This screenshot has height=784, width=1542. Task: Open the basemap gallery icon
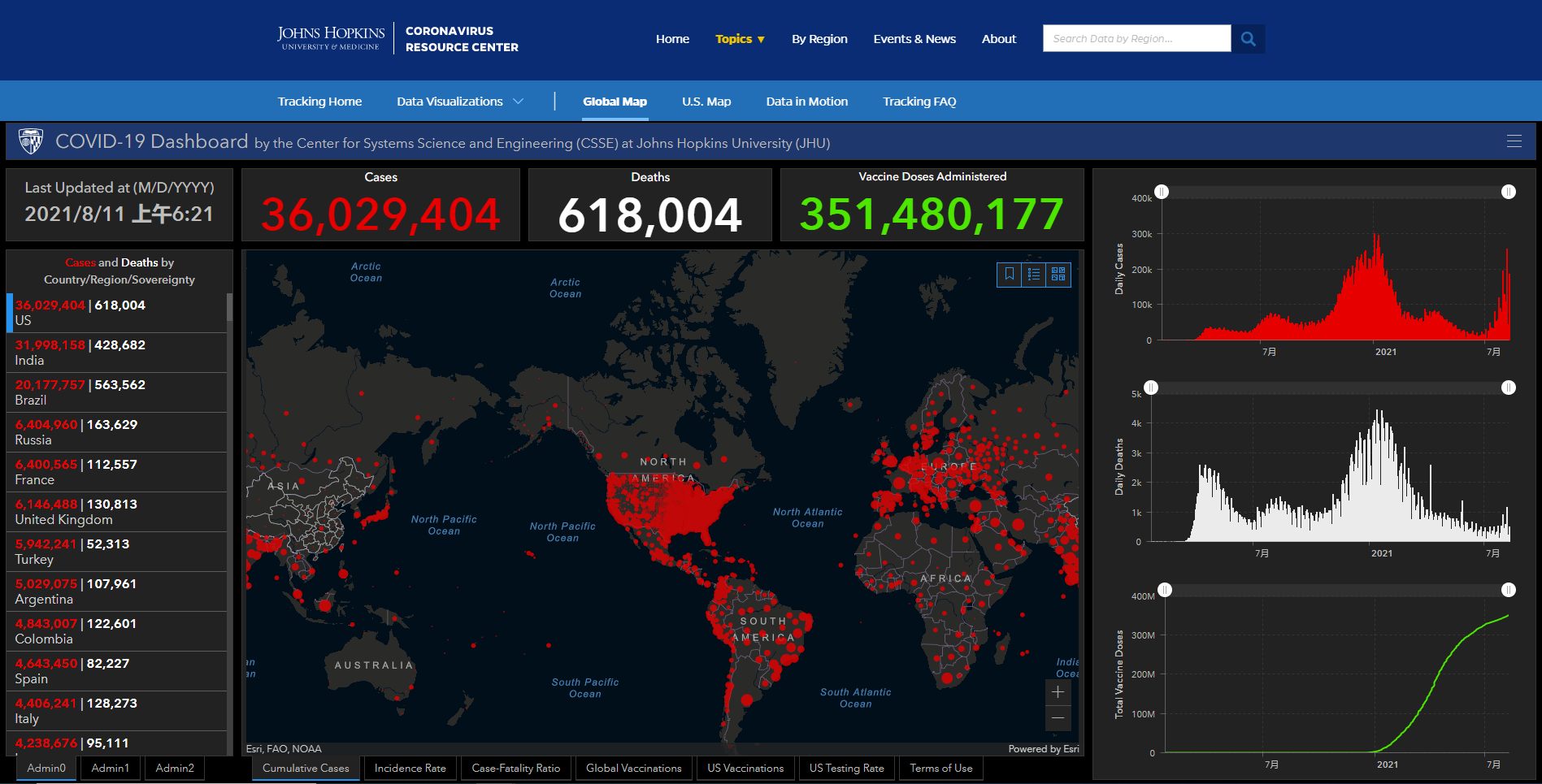pos(1058,275)
